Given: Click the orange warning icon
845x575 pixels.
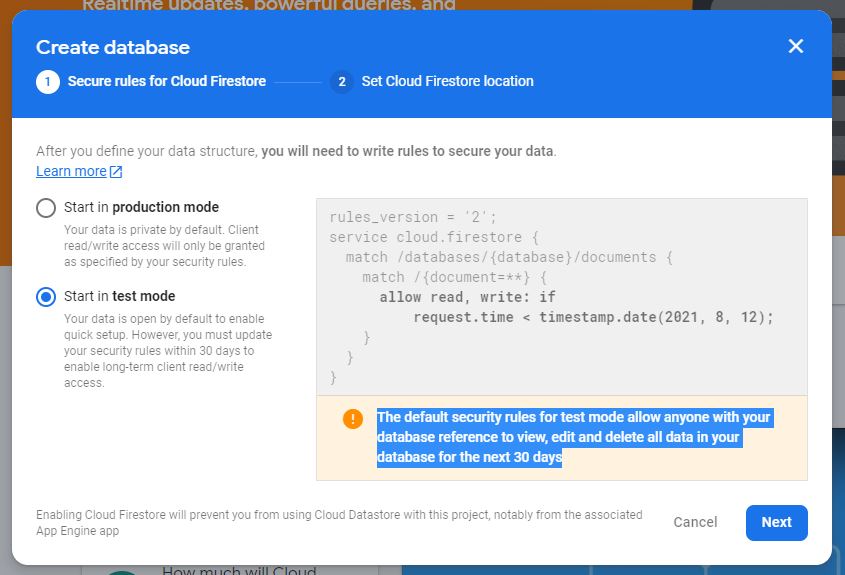Looking at the screenshot, I should coord(352,418).
